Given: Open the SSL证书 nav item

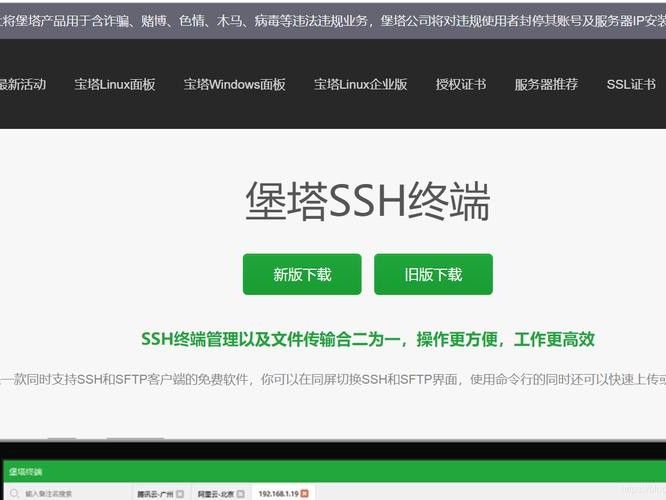Looking at the screenshot, I should click(x=631, y=85).
